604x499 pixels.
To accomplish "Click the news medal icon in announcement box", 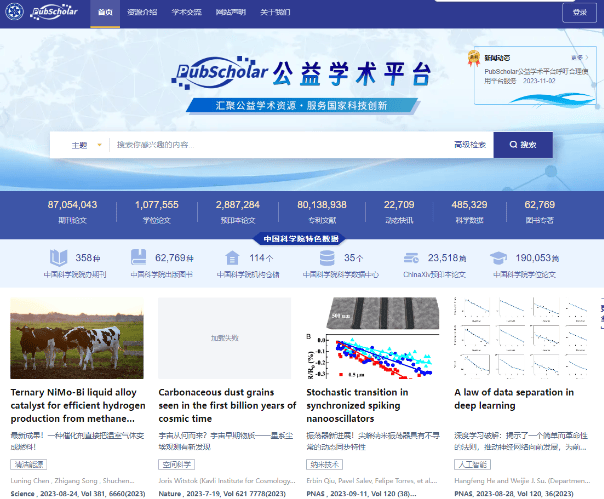I will coord(473,59).
